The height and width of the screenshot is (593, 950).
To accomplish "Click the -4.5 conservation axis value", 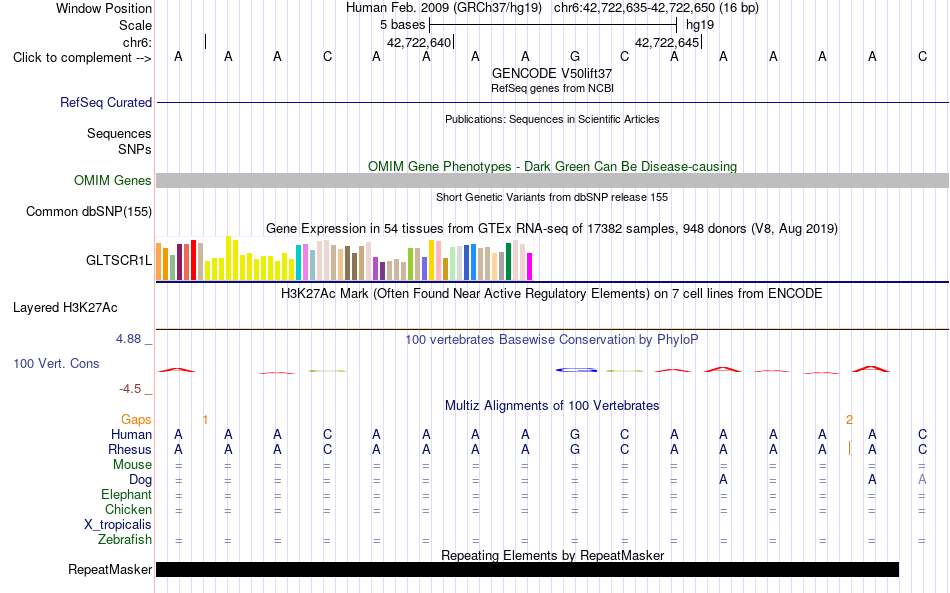I will 130,389.
